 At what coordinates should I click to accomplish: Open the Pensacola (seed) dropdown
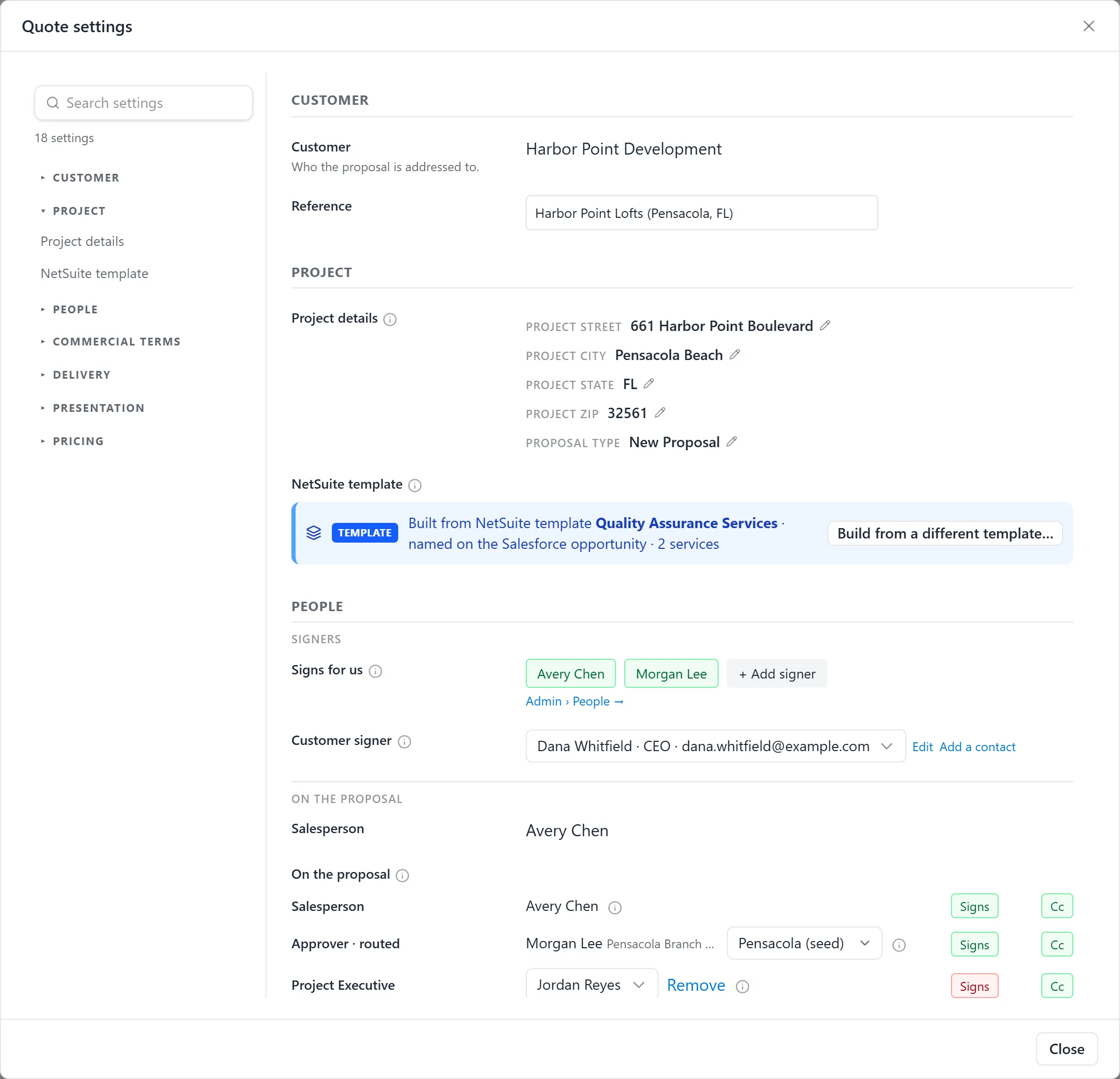click(804, 943)
